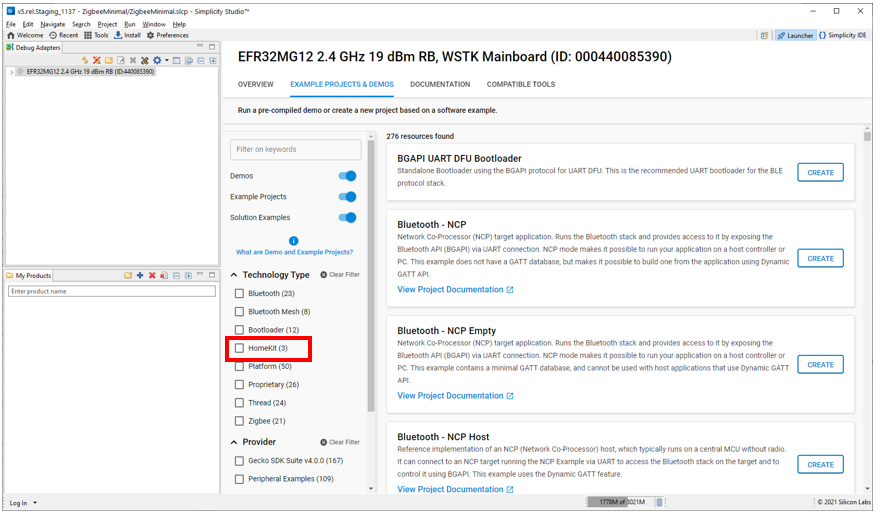The image size is (878, 517).
Task: Click blue gear settings icon in Debug Adapters
Action: (x=157, y=60)
